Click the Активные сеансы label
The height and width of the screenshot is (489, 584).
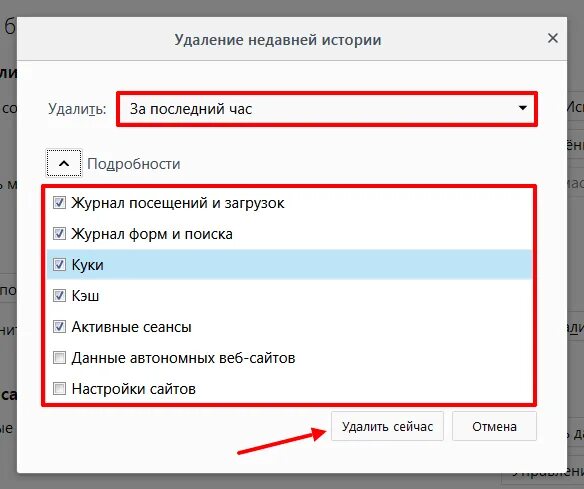(131, 327)
